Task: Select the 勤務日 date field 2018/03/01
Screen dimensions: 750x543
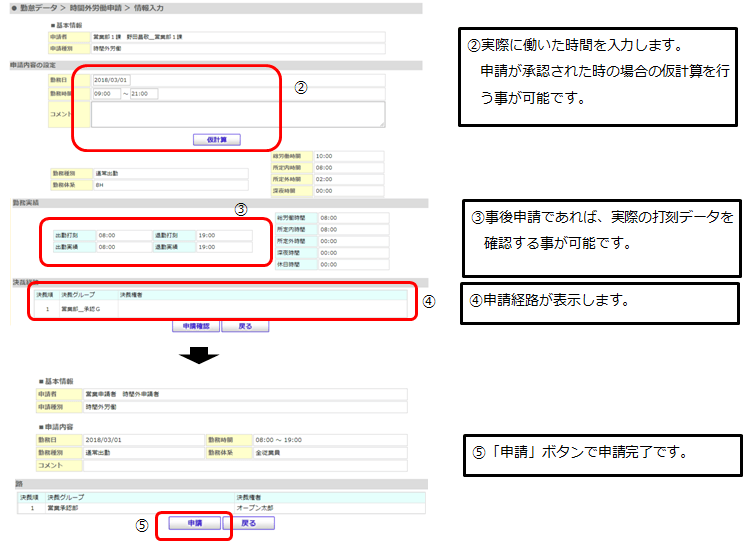Action: pyautogui.click(x=111, y=80)
